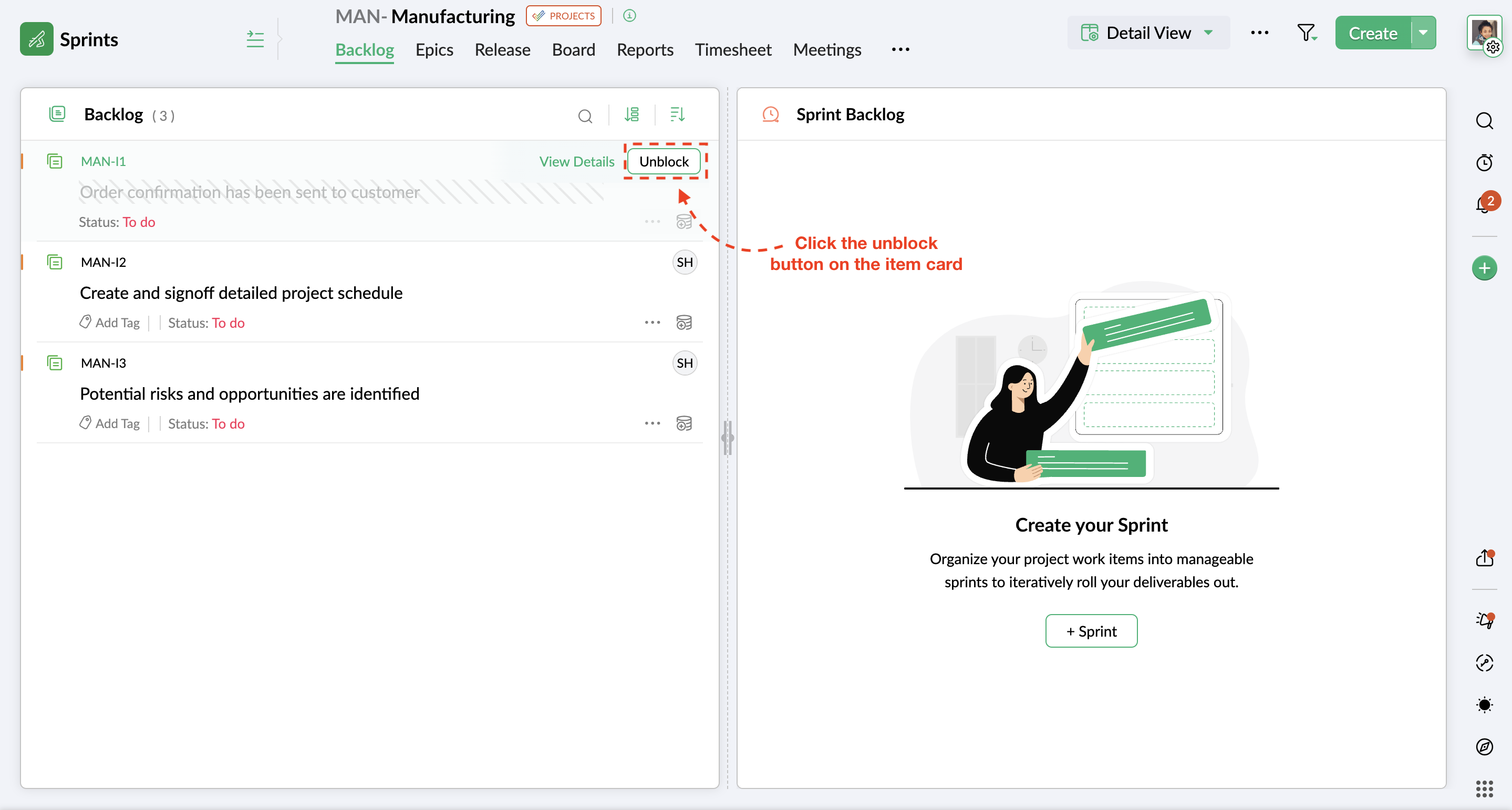Expand more tabs ellipsis after Meetings

coord(900,50)
